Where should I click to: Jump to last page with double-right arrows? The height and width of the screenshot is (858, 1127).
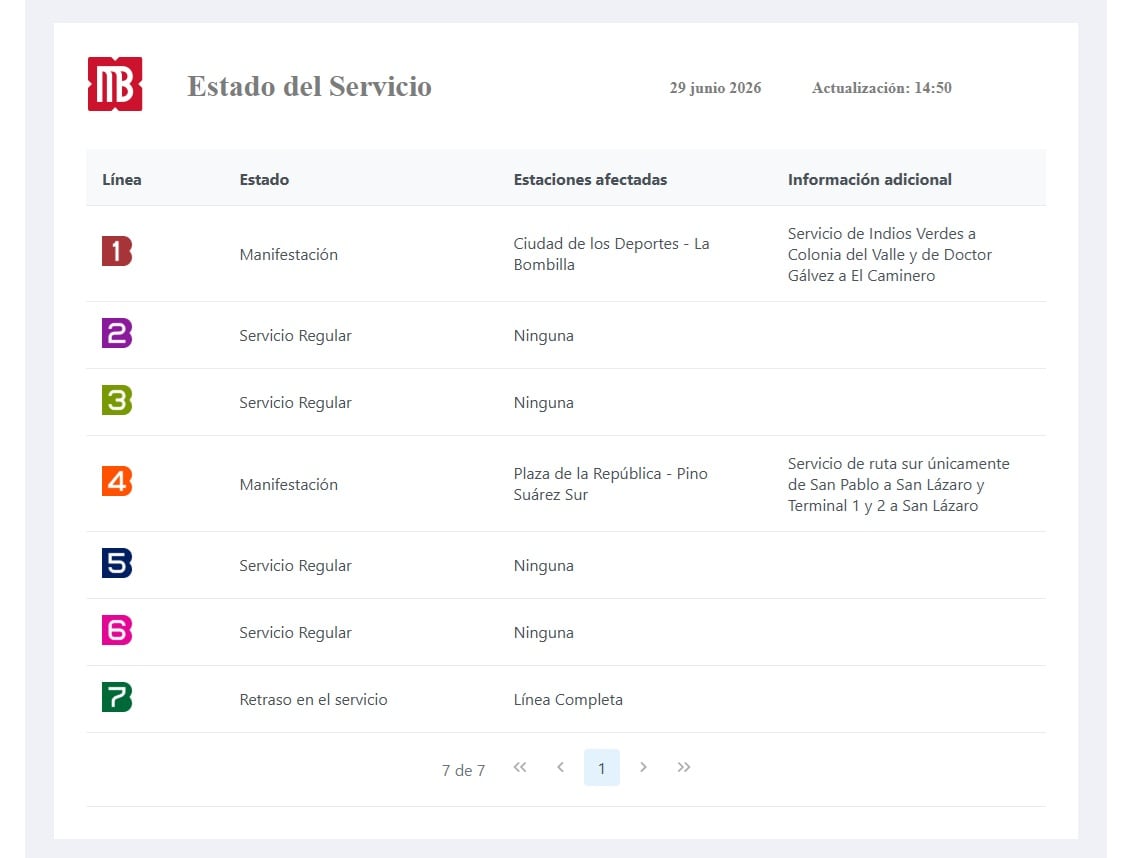point(684,767)
